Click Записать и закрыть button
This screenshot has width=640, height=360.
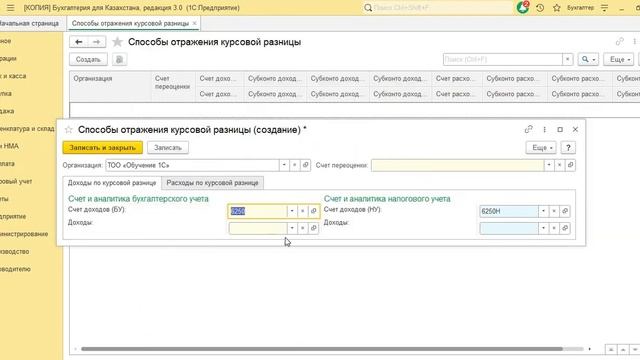pos(102,148)
